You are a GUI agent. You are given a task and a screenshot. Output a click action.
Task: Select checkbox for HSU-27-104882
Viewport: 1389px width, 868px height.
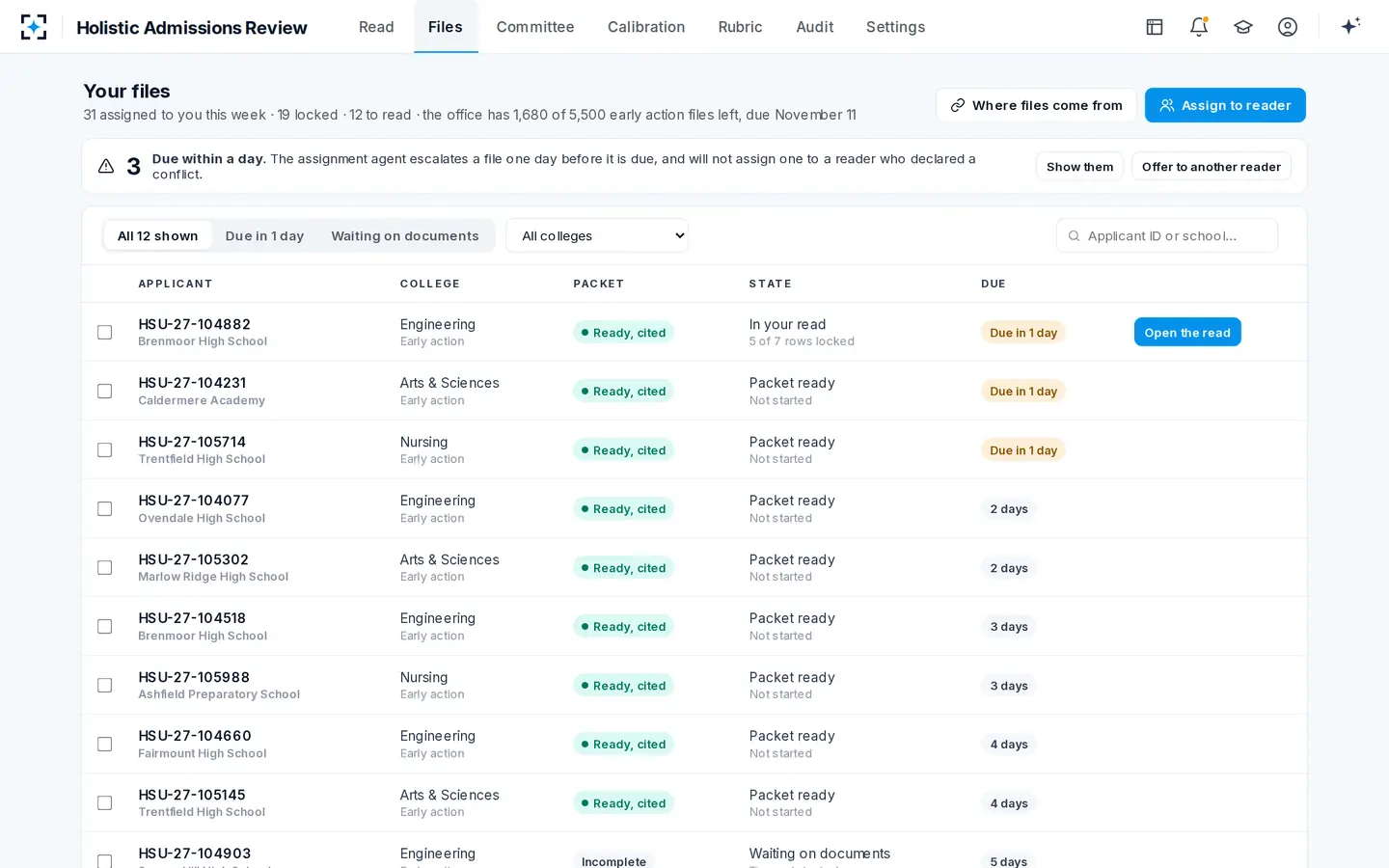pyautogui.click(x=104, y=333)
